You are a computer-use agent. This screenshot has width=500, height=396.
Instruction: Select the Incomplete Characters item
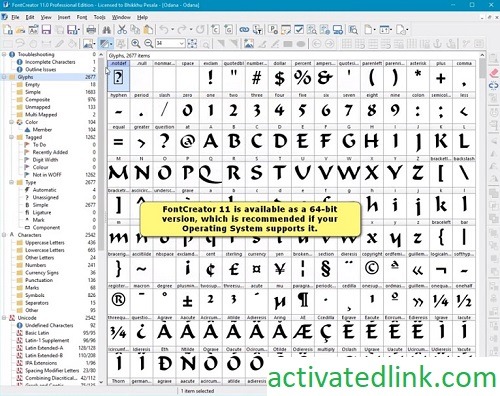coord(50,62)
